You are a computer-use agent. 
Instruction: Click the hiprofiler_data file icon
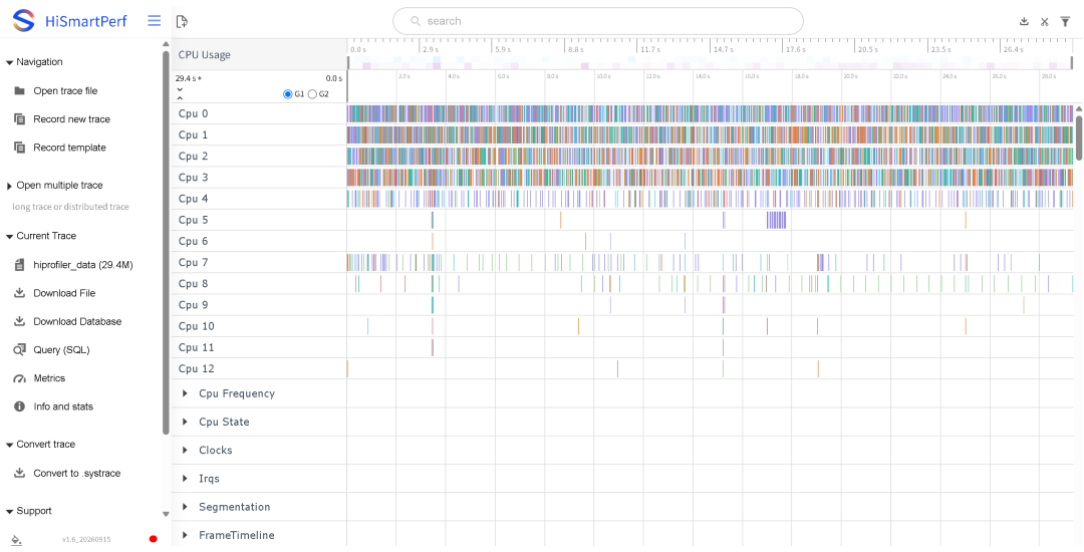[x=19, y=265]
